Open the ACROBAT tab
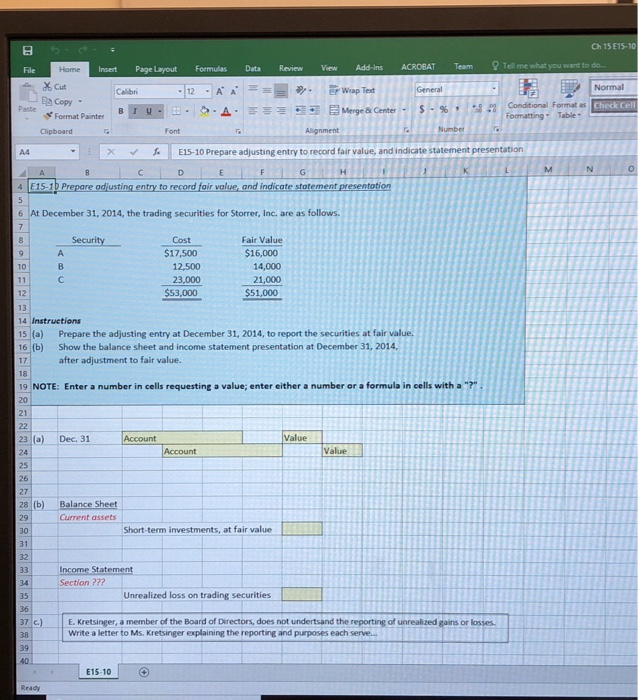638x700 pixels. [418, 67]
